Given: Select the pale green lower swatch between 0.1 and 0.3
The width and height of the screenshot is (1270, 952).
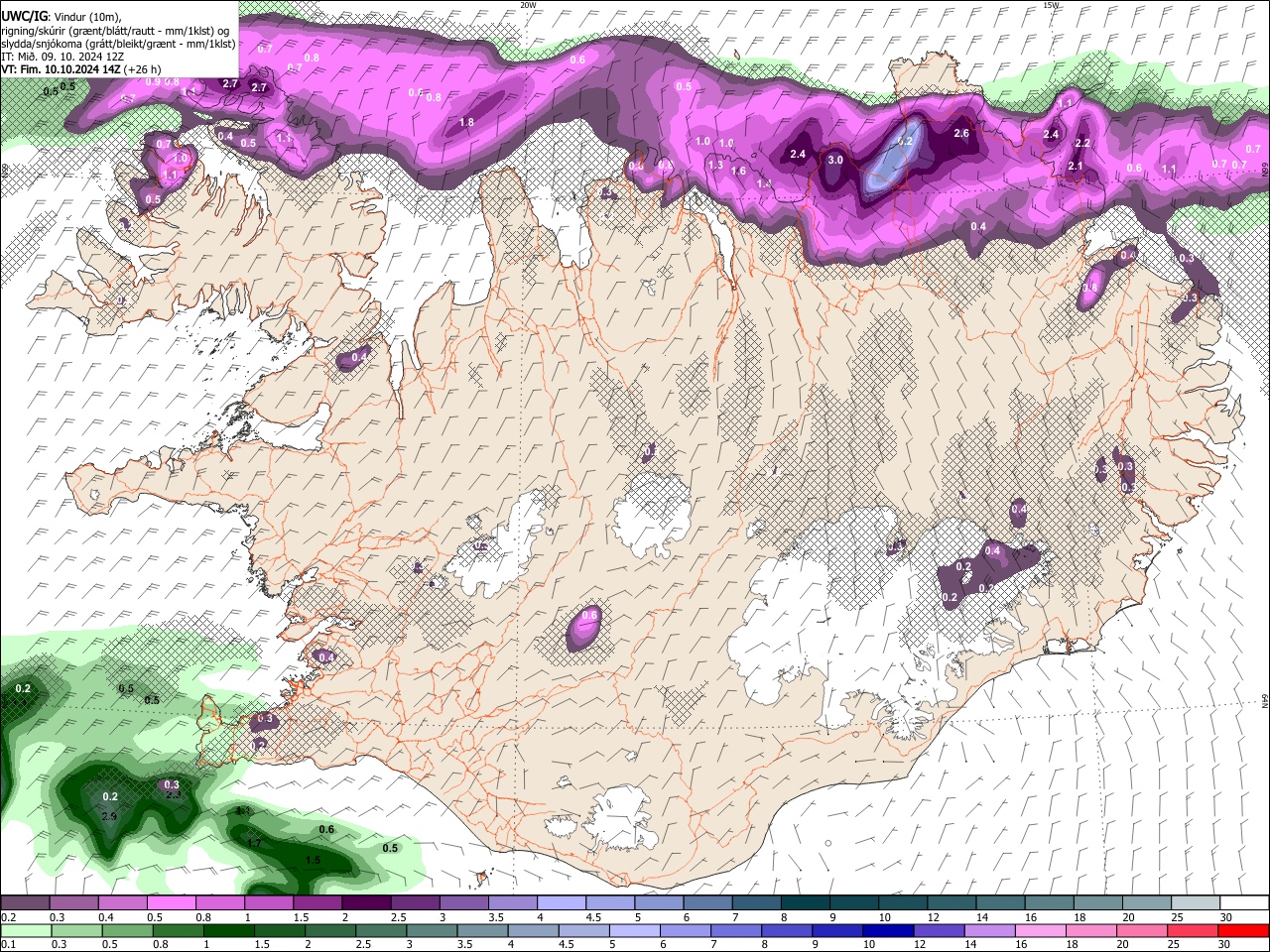Looking at the screenshot, I should click(x=24, y=930).
